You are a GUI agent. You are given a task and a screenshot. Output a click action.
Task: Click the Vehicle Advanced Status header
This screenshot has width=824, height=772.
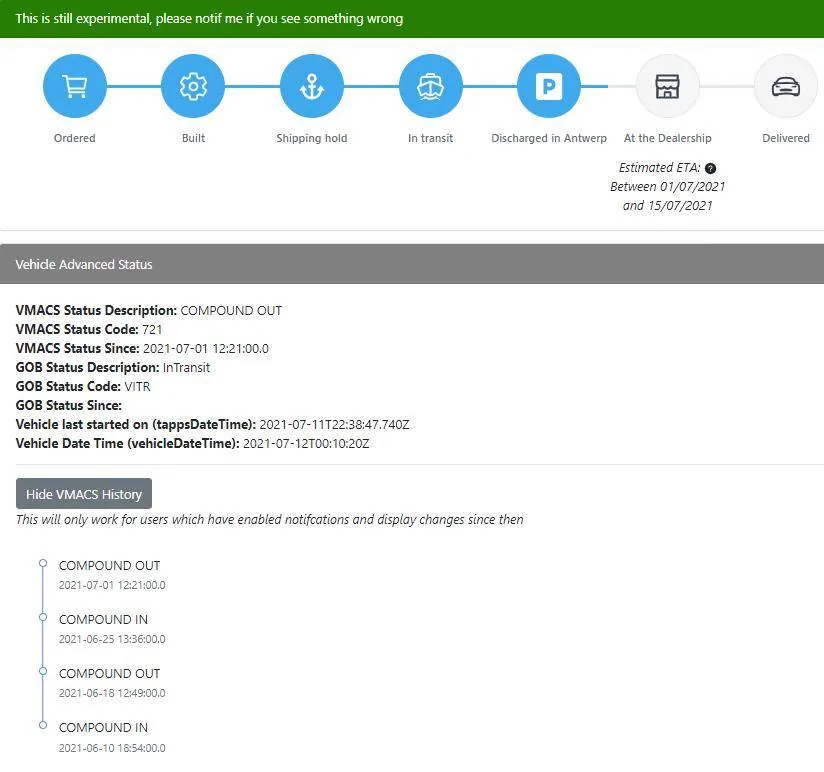point(412,264)
